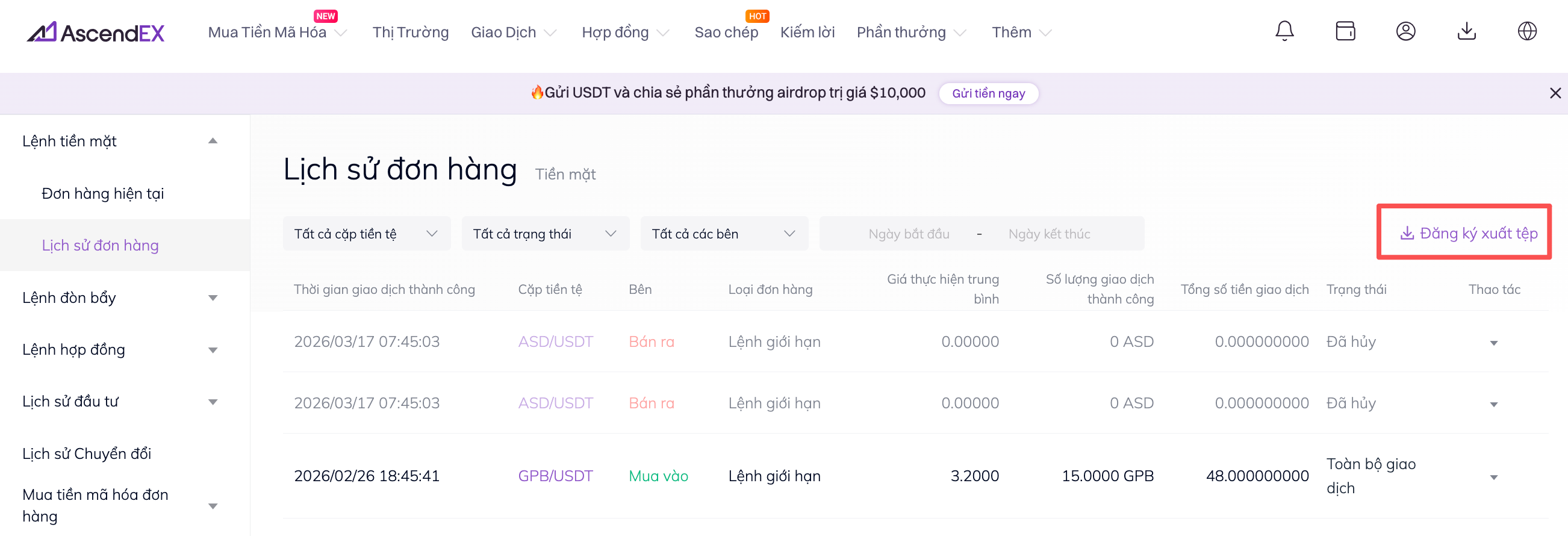This screenshot has height=536, width=1568.
Task: Open the language globe icon
Action: pos(1526,31)
